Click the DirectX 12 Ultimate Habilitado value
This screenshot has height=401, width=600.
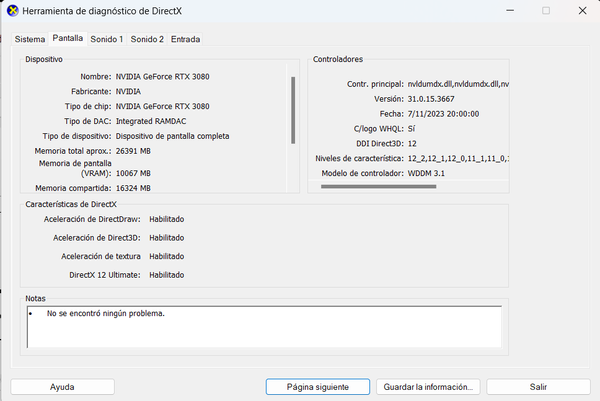point(167,275)
